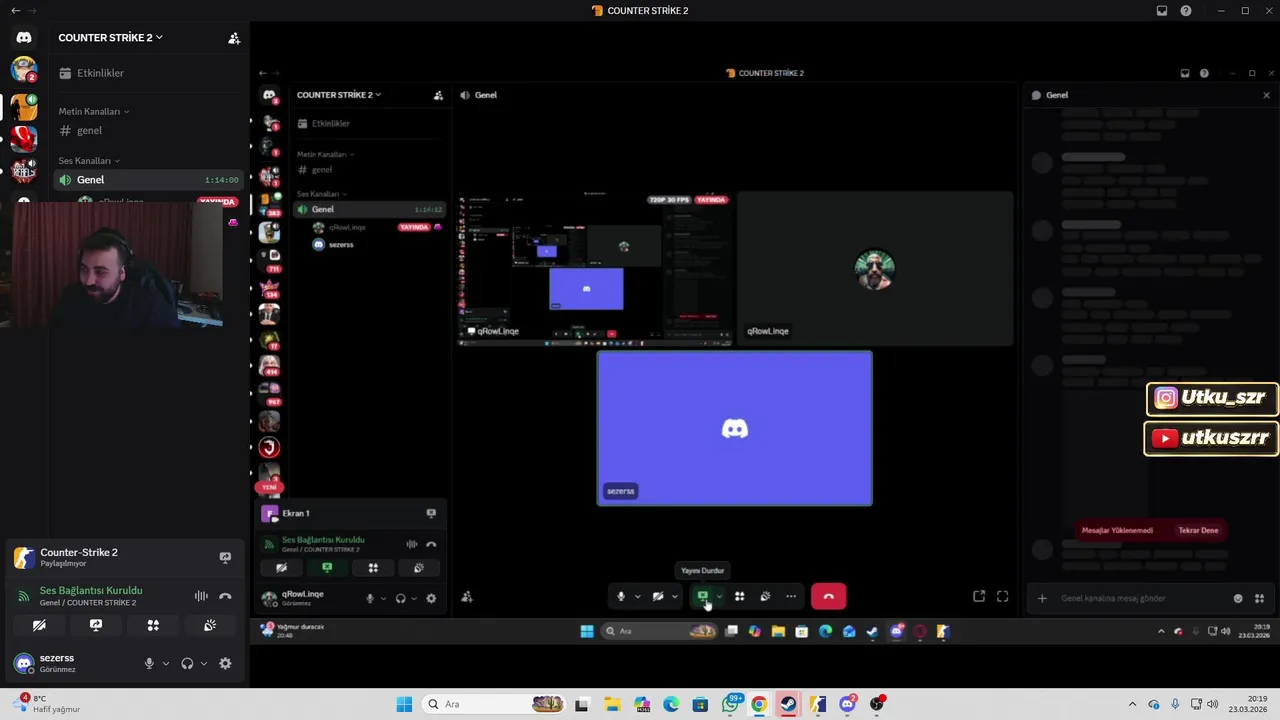Open the help icon in the title bar
The width and height of the screenshot is (1280, 720).
tap(1185, 11)
